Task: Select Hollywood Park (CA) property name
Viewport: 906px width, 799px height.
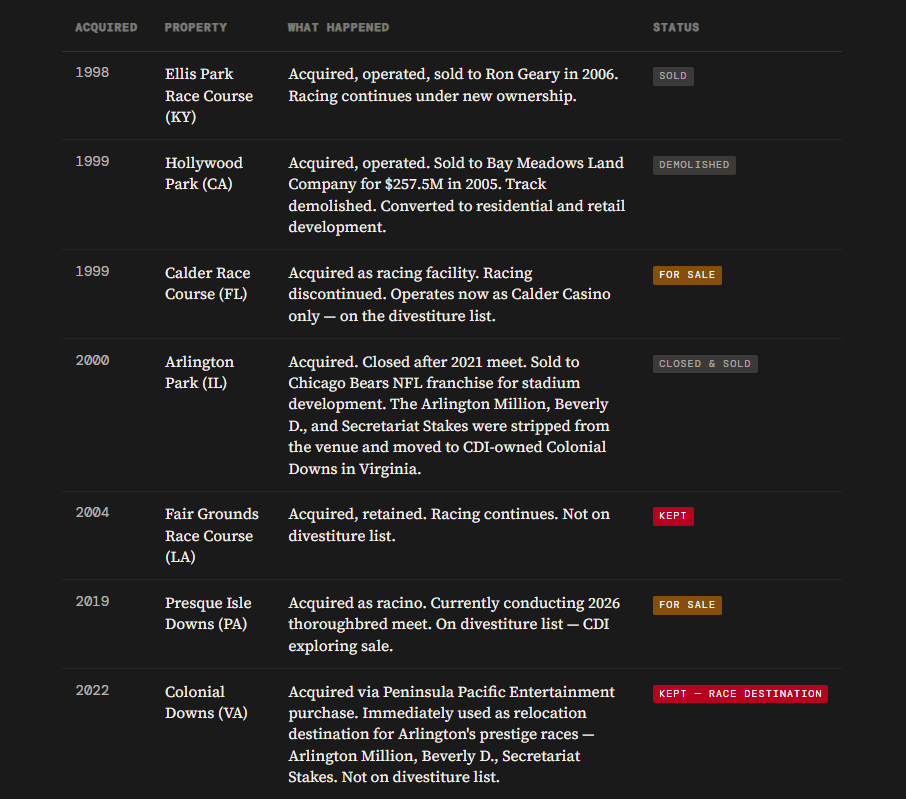Action: (x=203, y=173)
